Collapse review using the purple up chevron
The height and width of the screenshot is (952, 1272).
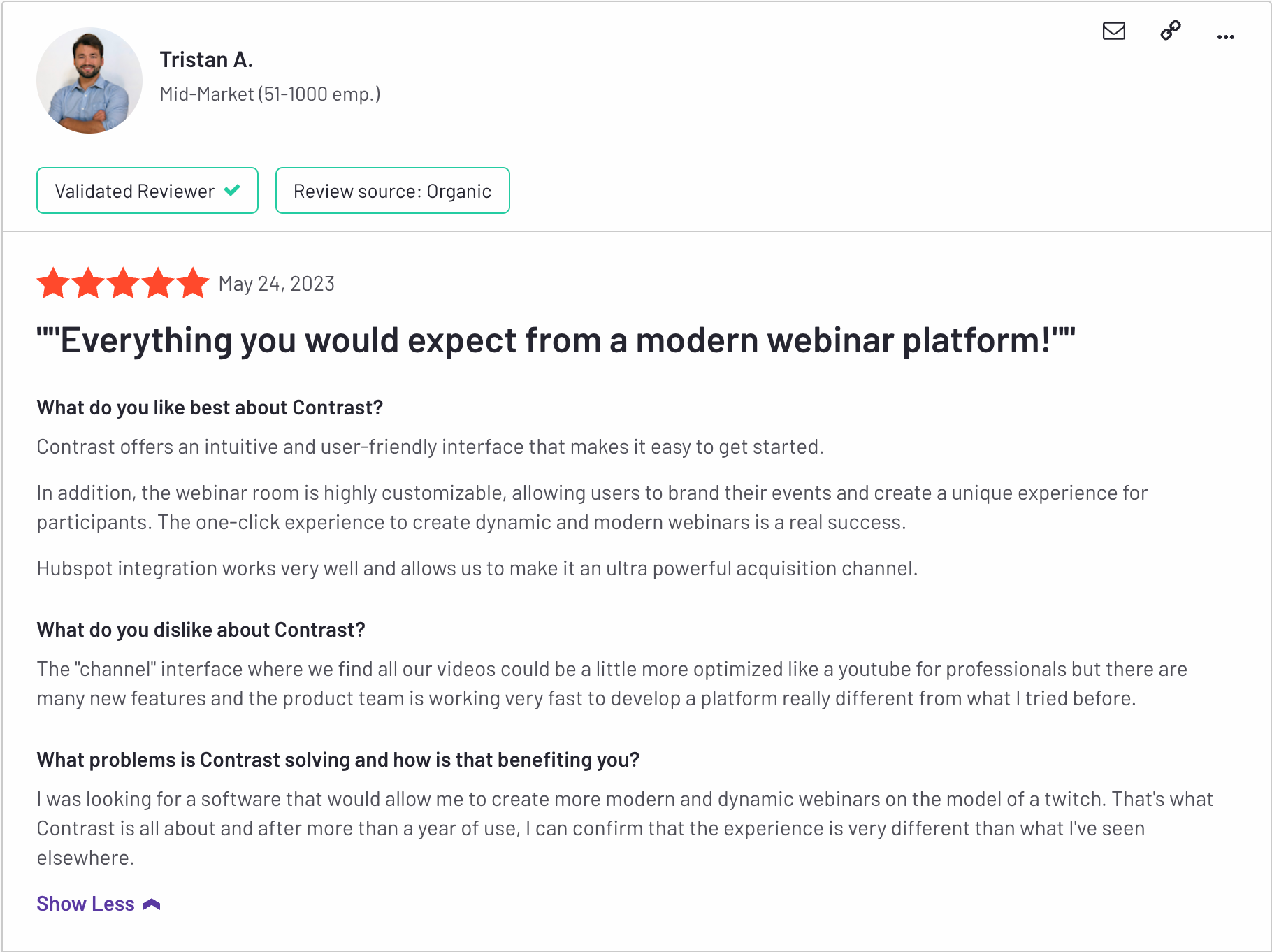click(x=152, y=904)
